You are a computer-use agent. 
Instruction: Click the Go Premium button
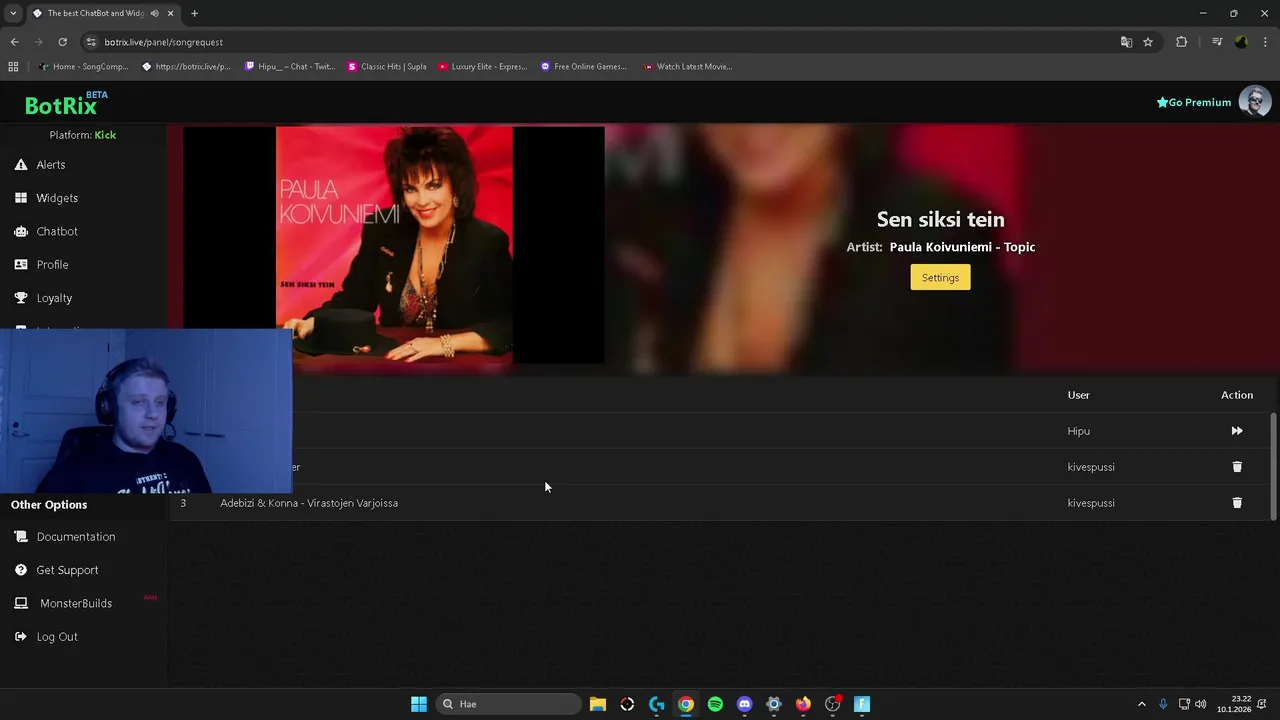[x=1194, y=102]
